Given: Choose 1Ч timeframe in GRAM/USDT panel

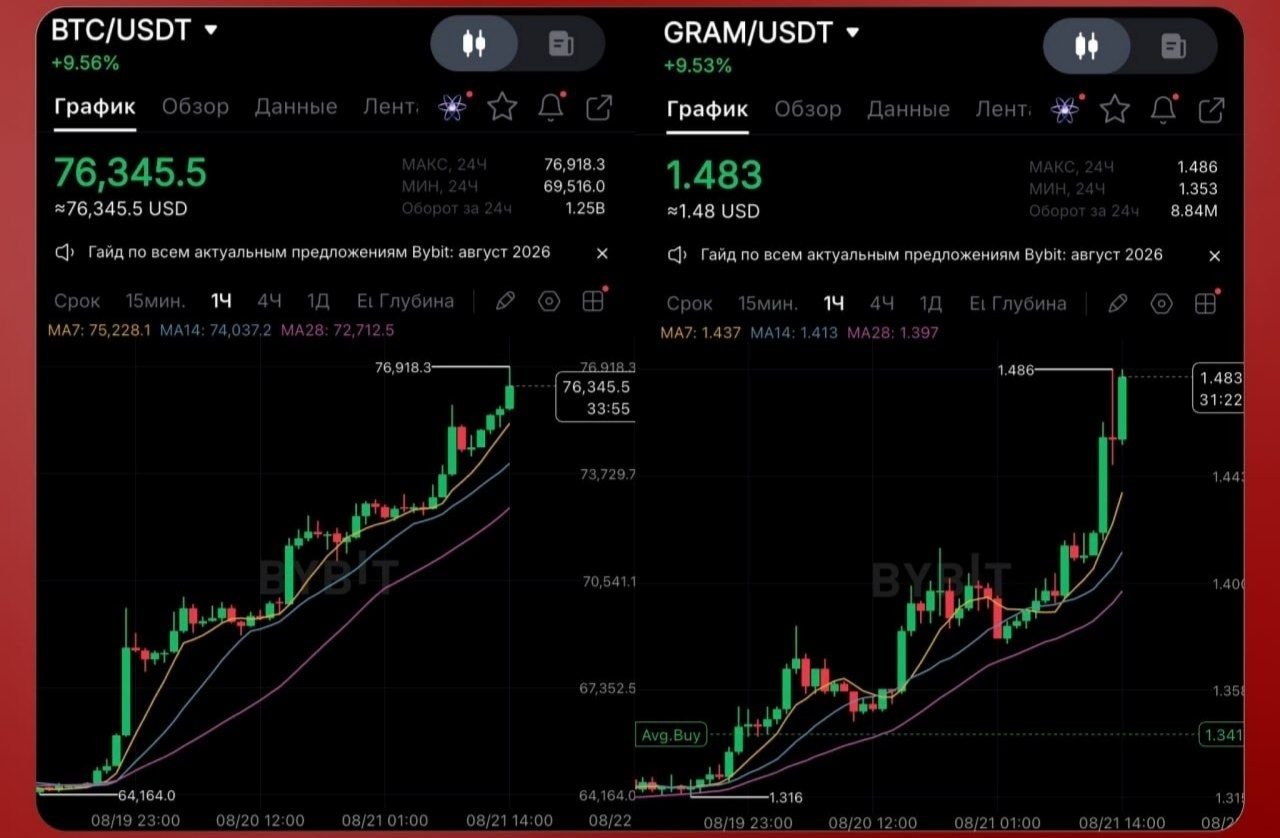Looking at the screenshot, I should point(833,303).
